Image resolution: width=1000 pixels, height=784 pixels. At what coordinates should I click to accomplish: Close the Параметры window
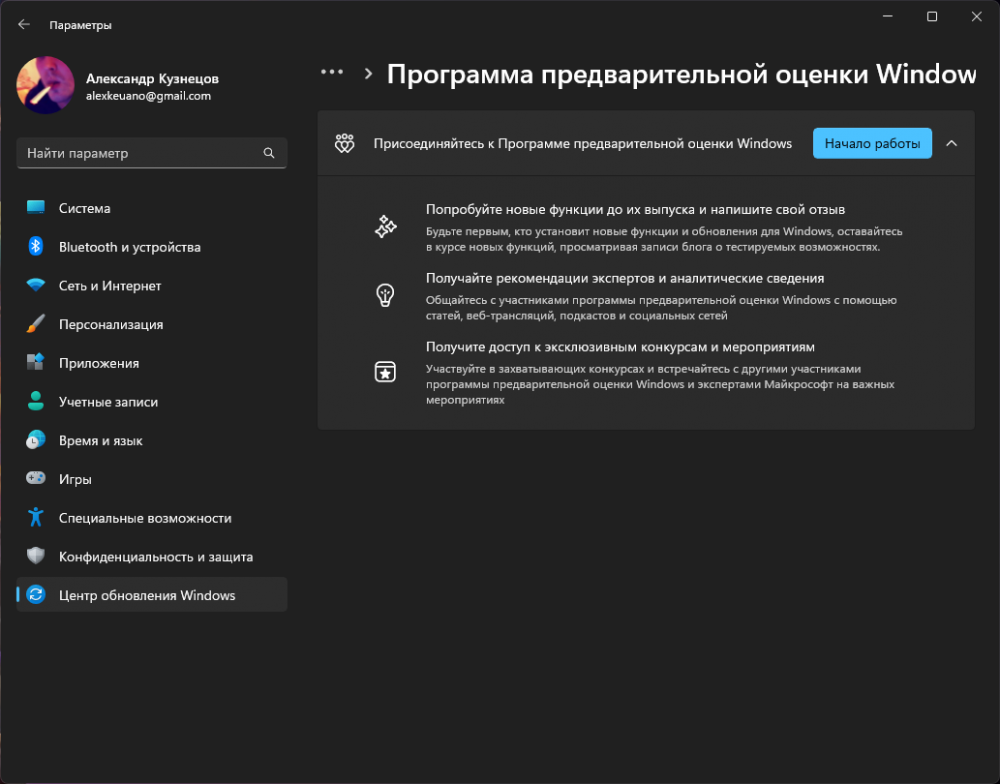point(976,16)
